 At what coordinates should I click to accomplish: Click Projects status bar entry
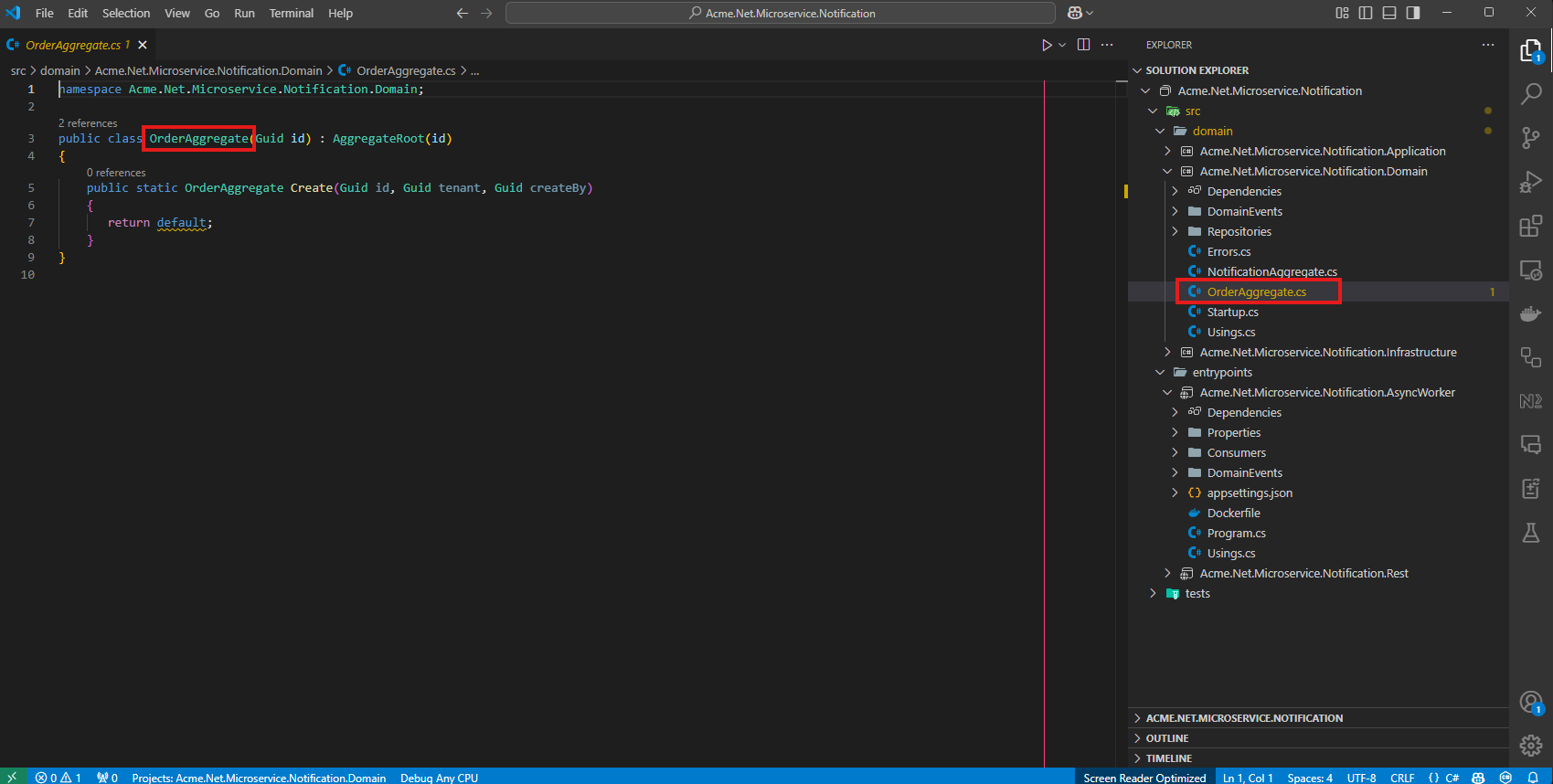click(x=259, y=778)
